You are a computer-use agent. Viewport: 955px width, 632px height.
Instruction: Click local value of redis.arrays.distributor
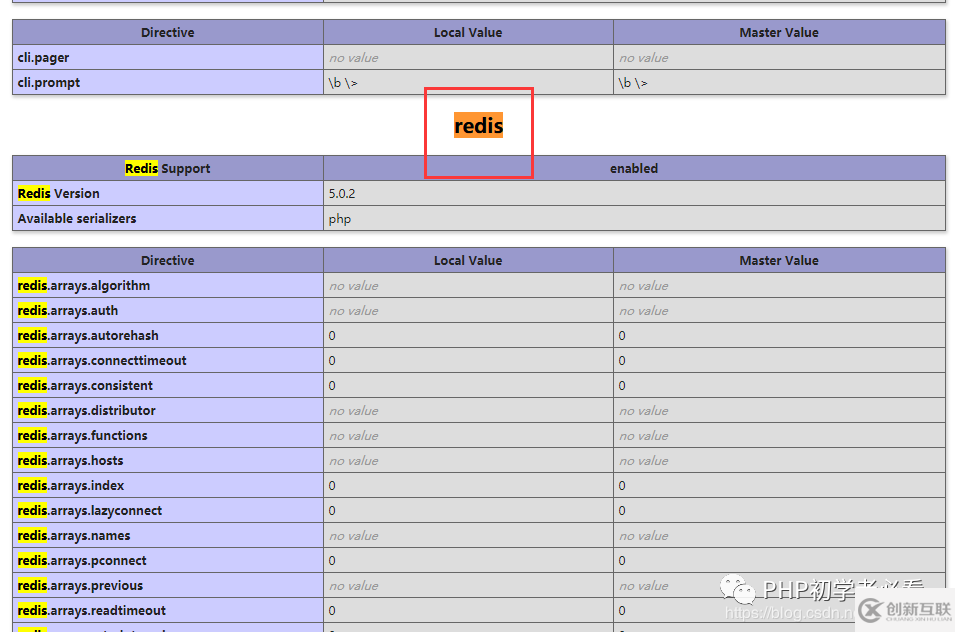[x=468, y=410]
